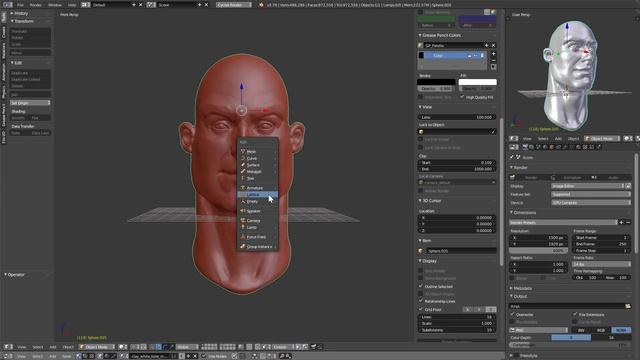Viewport: 640px width, 360px height.
Task: Open the Help menu in top bar
Action: [72, 5]
